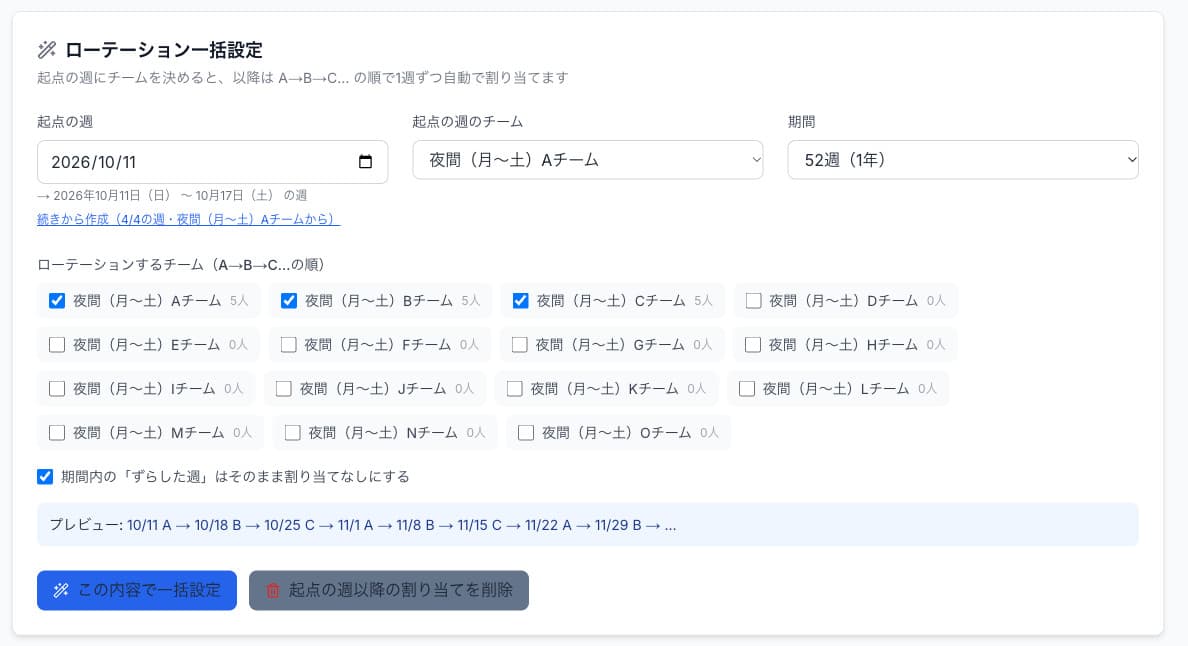1188x646 pixels.
Task: Check 夜間（月〜土）Dチーム checkbox
Action: (753, 301)
